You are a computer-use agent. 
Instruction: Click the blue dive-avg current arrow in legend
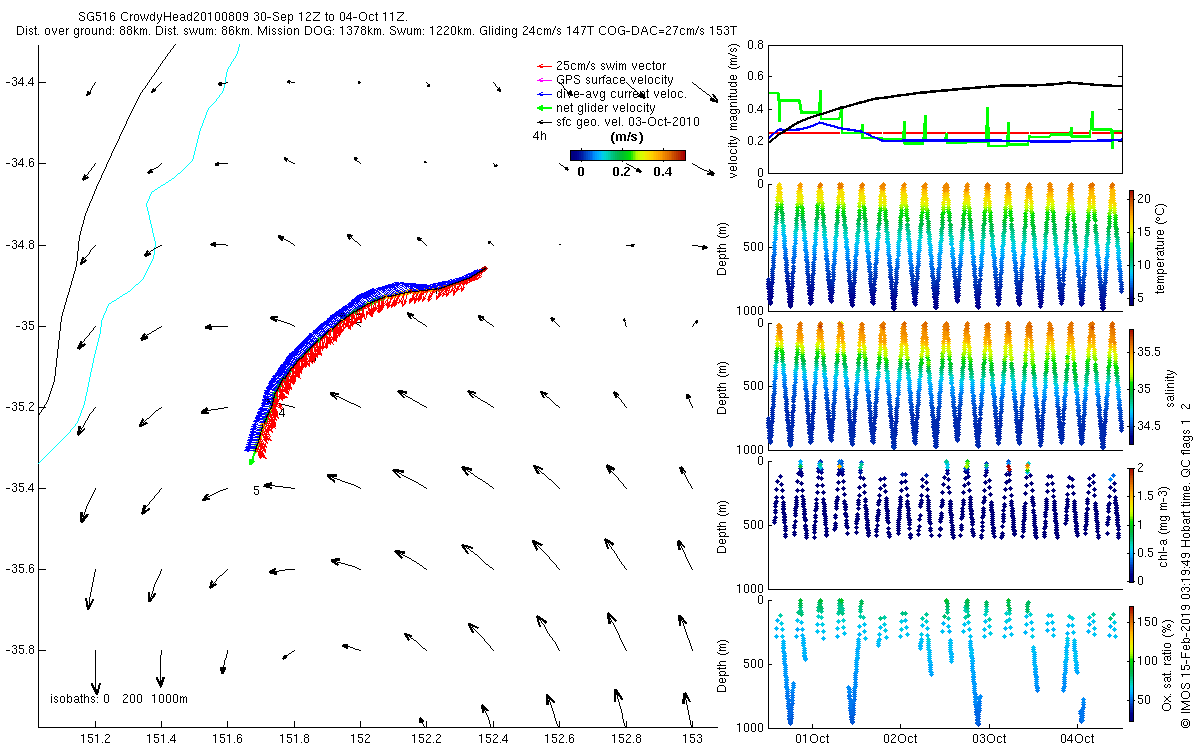[x=544, y=94]
